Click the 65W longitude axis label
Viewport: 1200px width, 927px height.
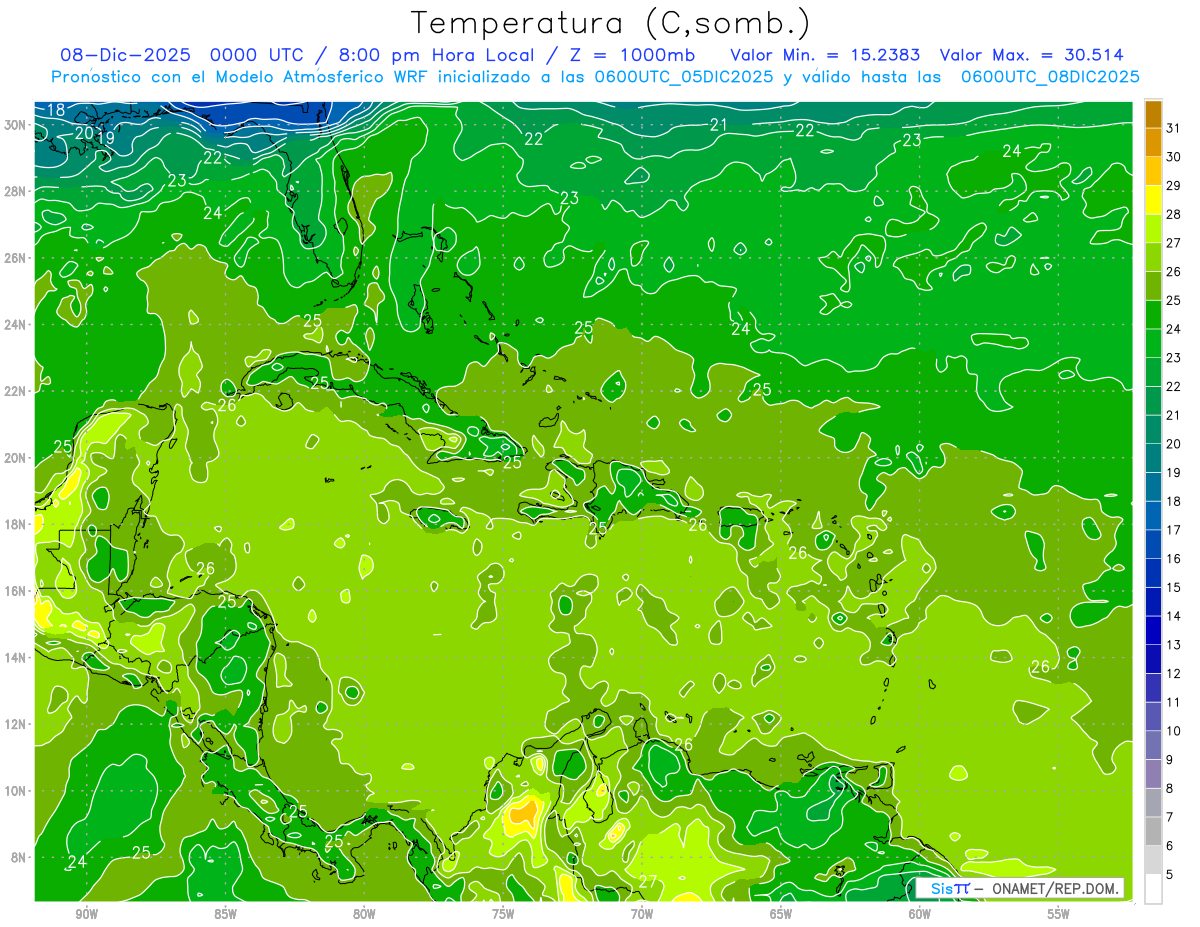coord(781,913)
